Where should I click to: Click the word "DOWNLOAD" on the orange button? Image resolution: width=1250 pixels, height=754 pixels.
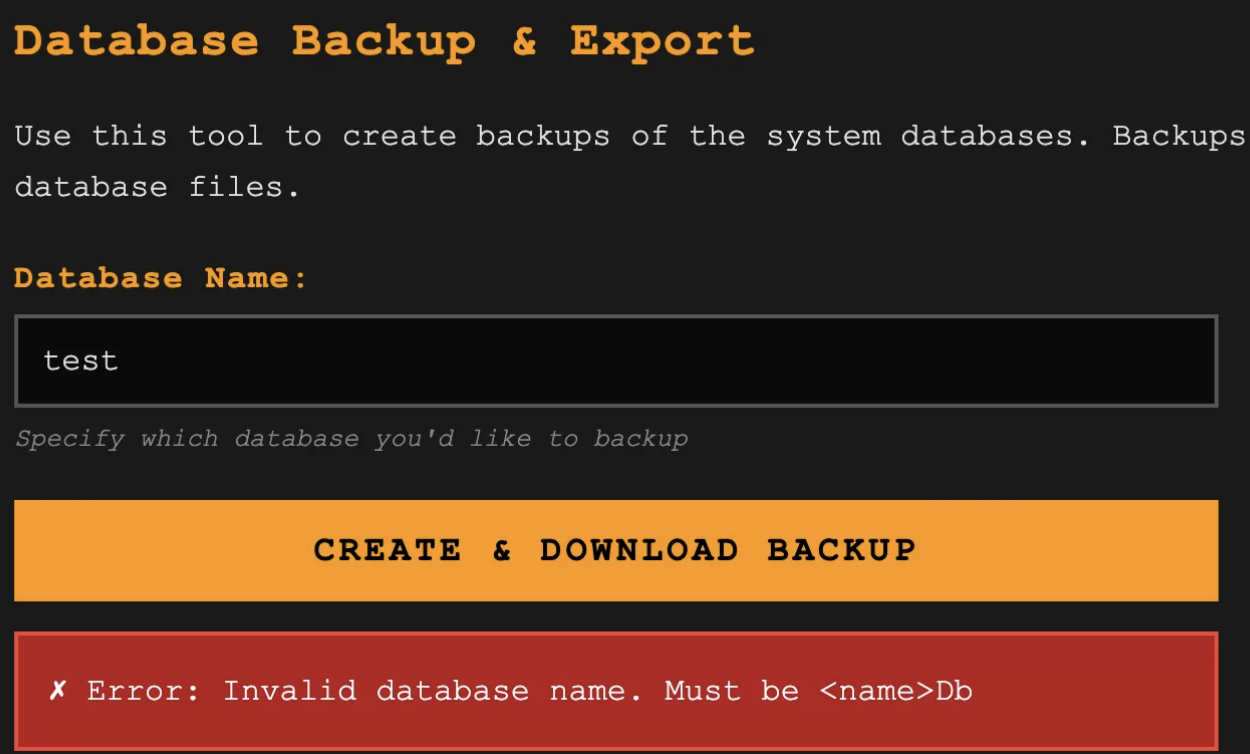(639, 550)
